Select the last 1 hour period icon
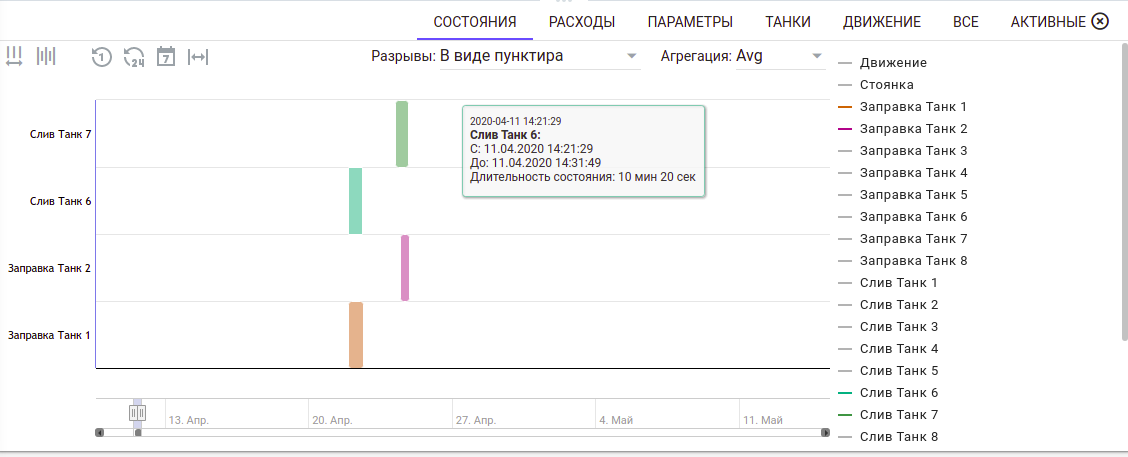 coord(101,57)
